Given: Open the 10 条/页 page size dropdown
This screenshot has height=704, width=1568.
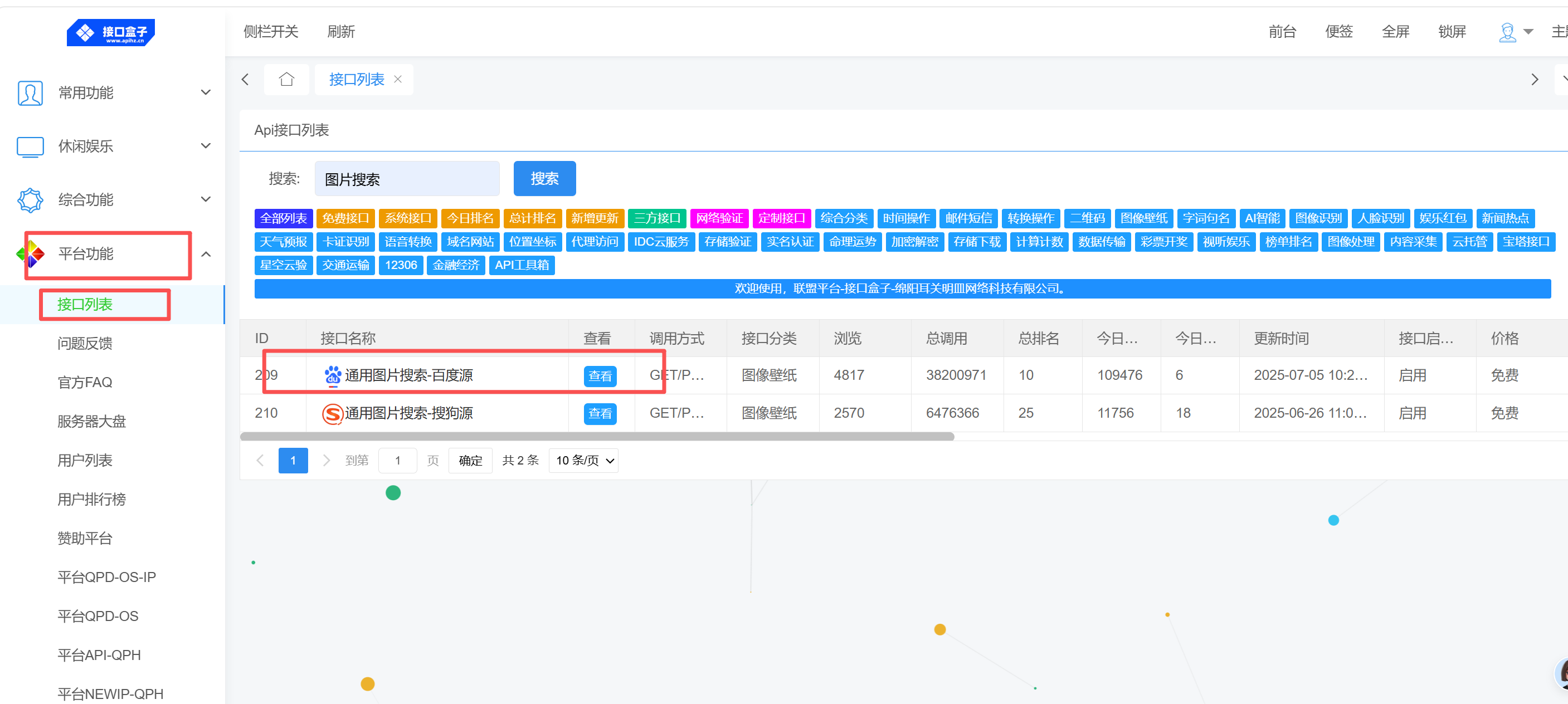Looking at the screenshot, I should (583, 461).
